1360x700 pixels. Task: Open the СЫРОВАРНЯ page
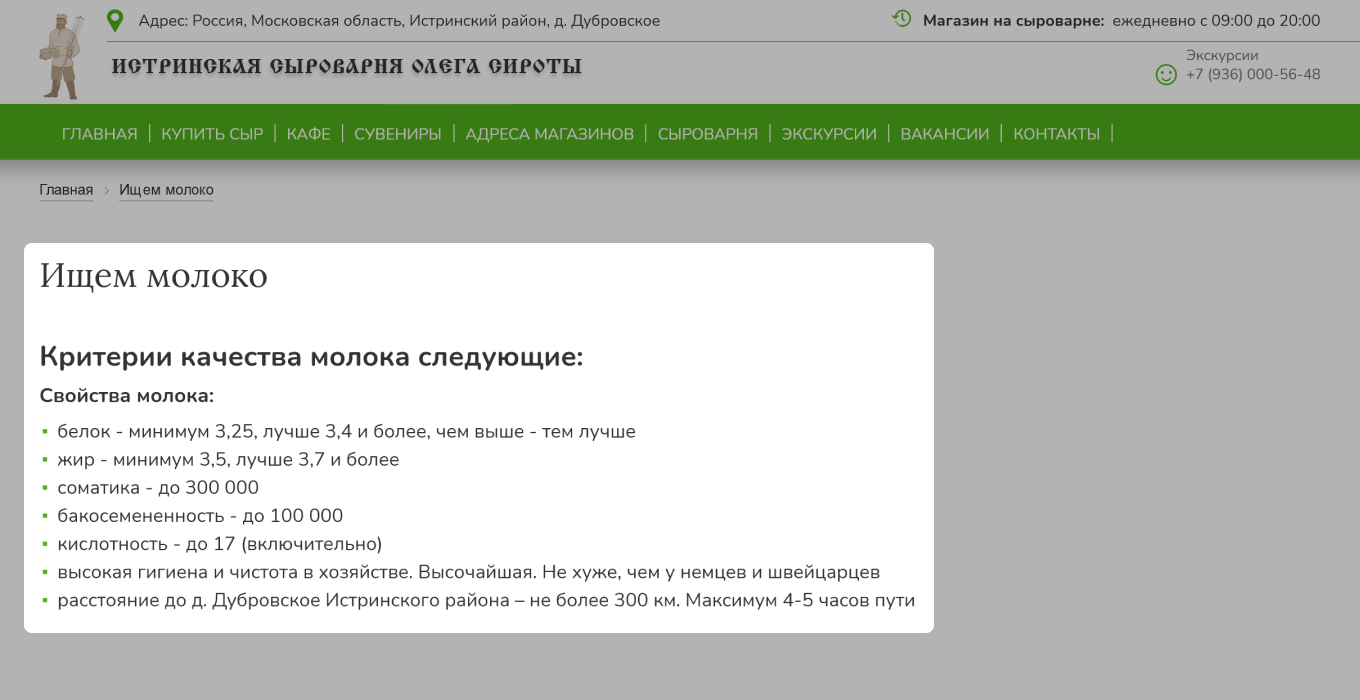pyautogui.click(x=707, y=132)
